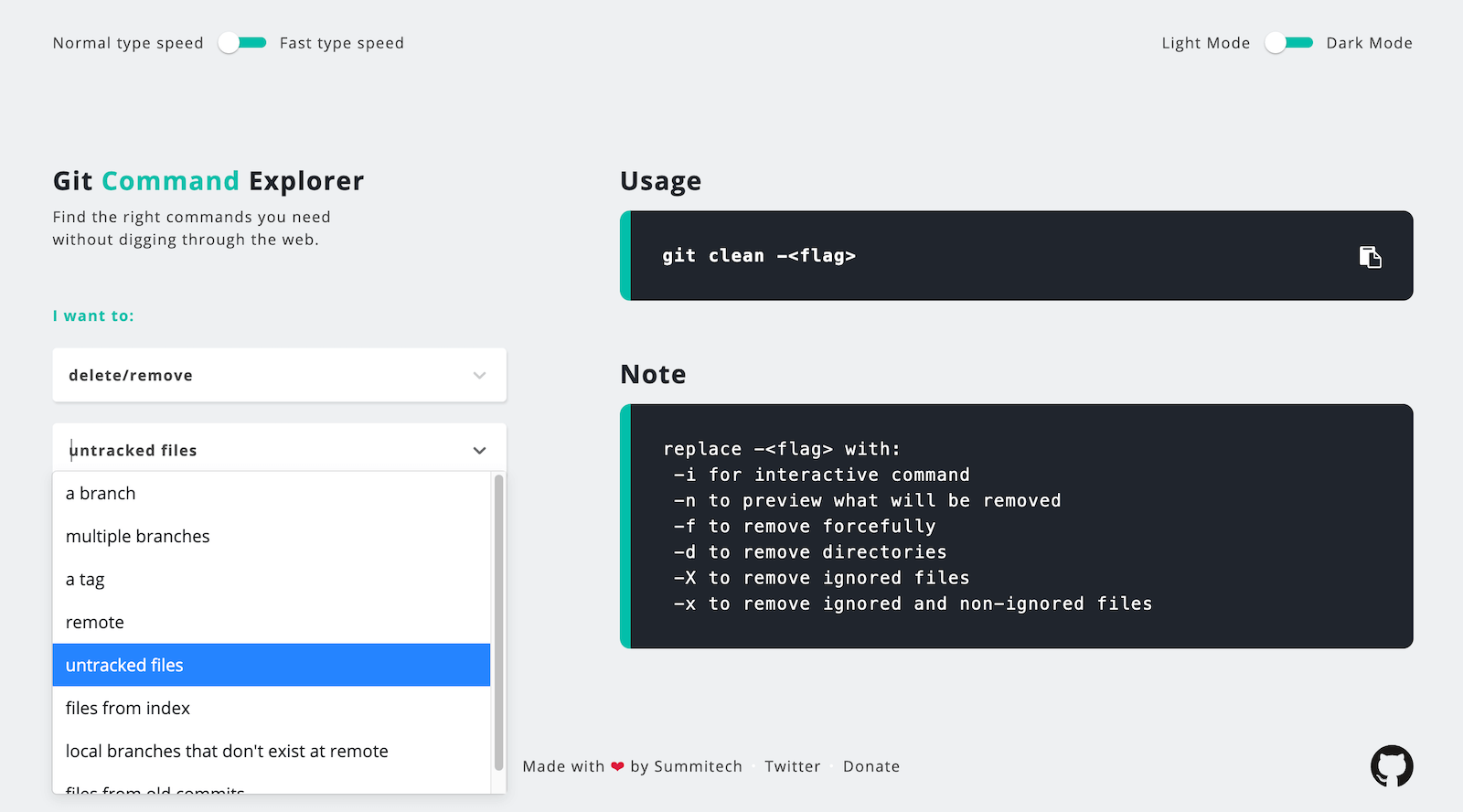
Task: Collapse the untracked files dropdown arrow
Action: (x=479, y=451)
